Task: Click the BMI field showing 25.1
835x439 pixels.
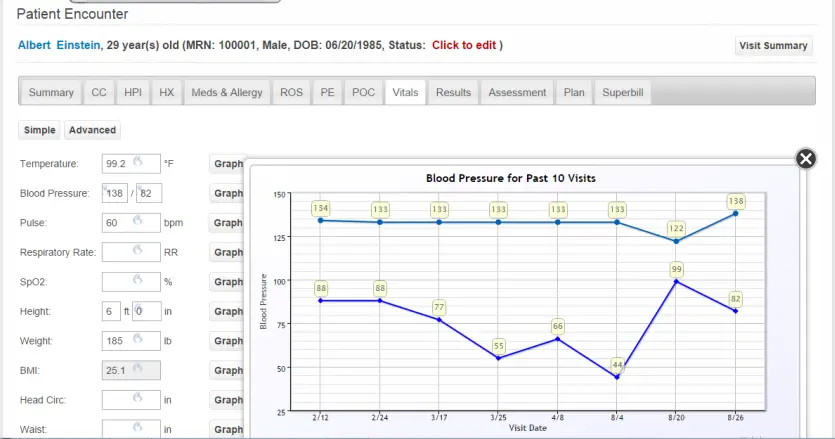Action: pos(131,370)
